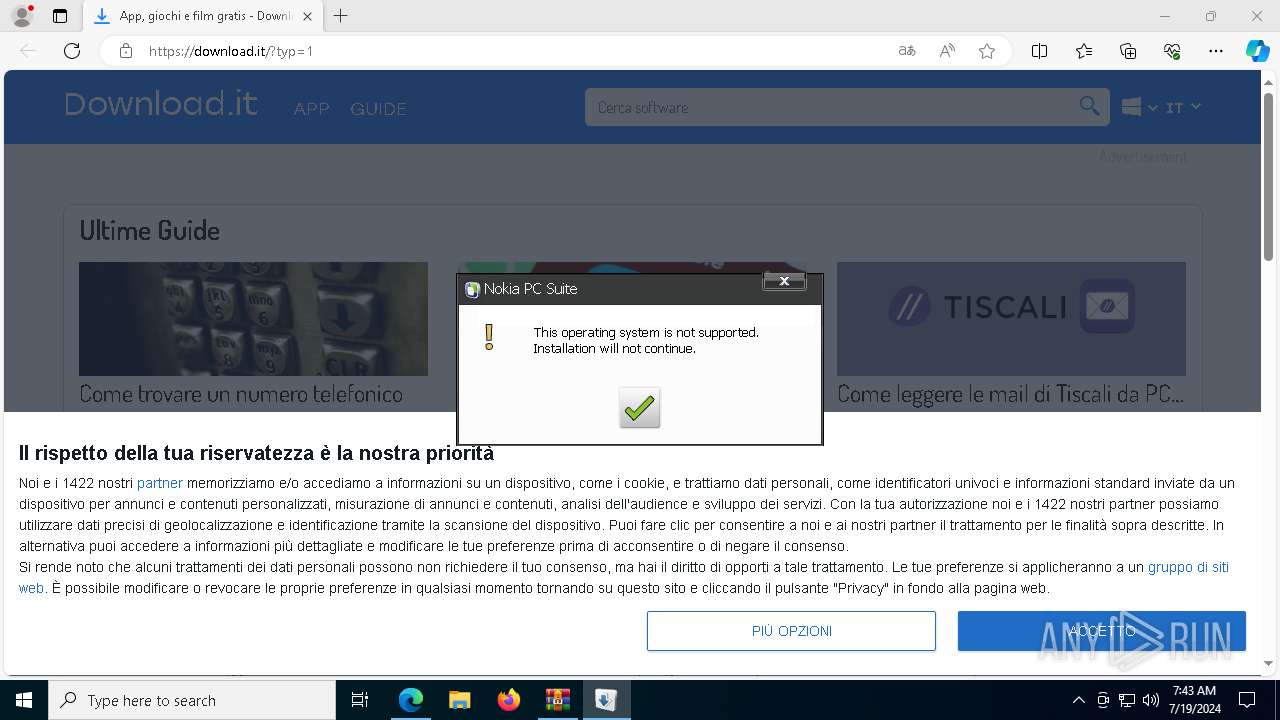Open 'Come leggere le mail di Tiscali' guide
The image size is (1280, 720).
[1010, 394]
